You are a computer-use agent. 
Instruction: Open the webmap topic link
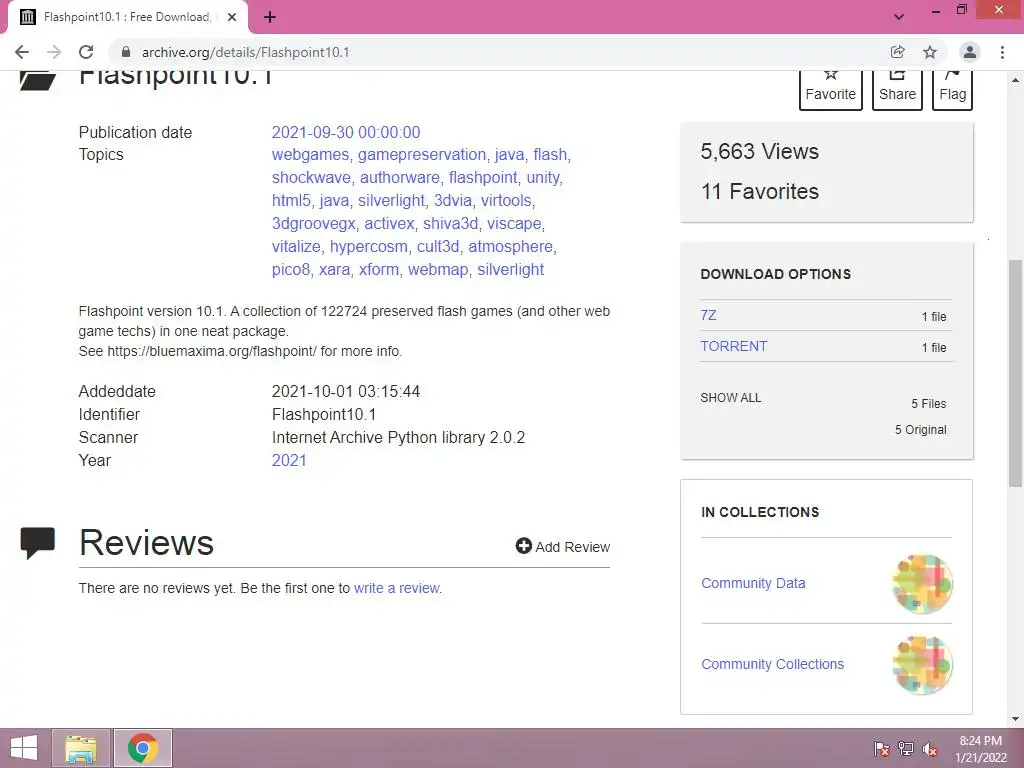click(x=438, y=270)
